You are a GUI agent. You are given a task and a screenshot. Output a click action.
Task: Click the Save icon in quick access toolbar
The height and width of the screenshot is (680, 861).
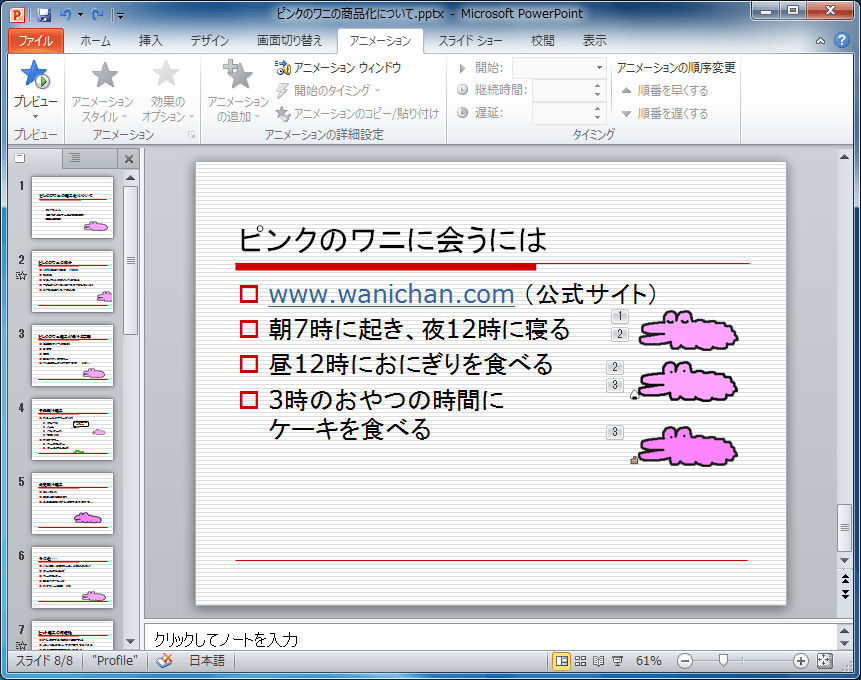click(44, 14)
